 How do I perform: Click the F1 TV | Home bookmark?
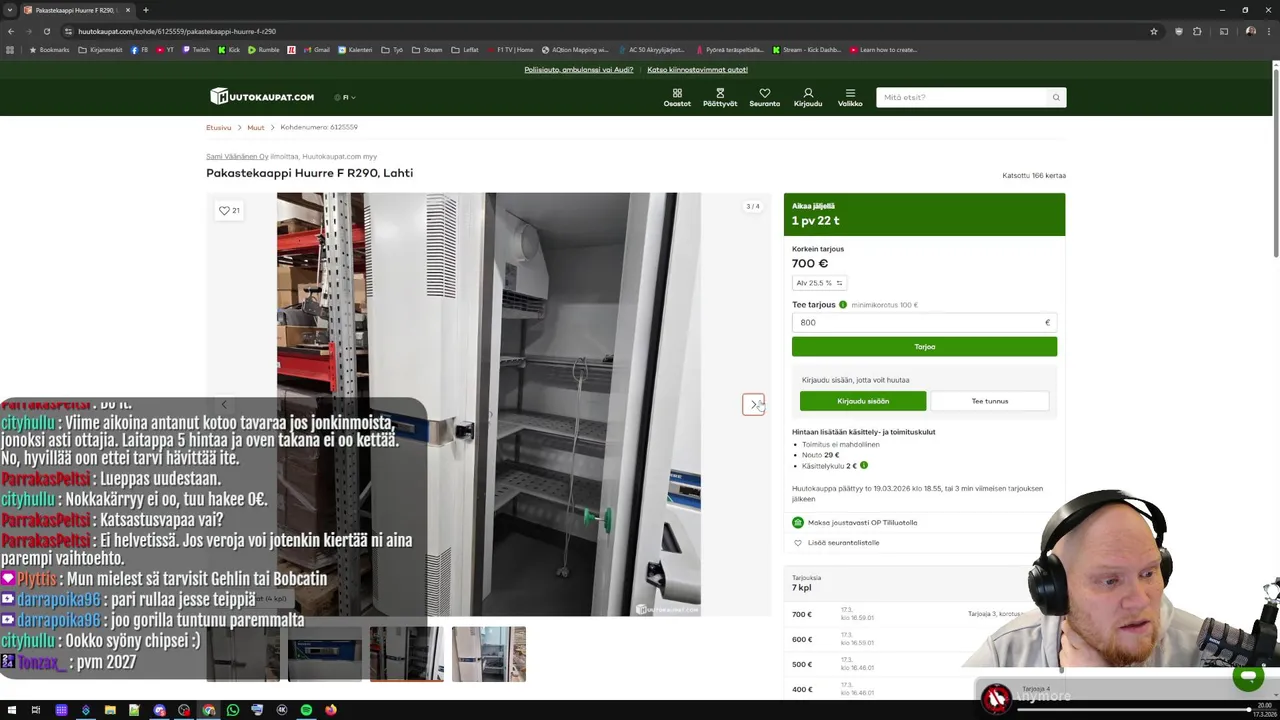coord(511,50)
